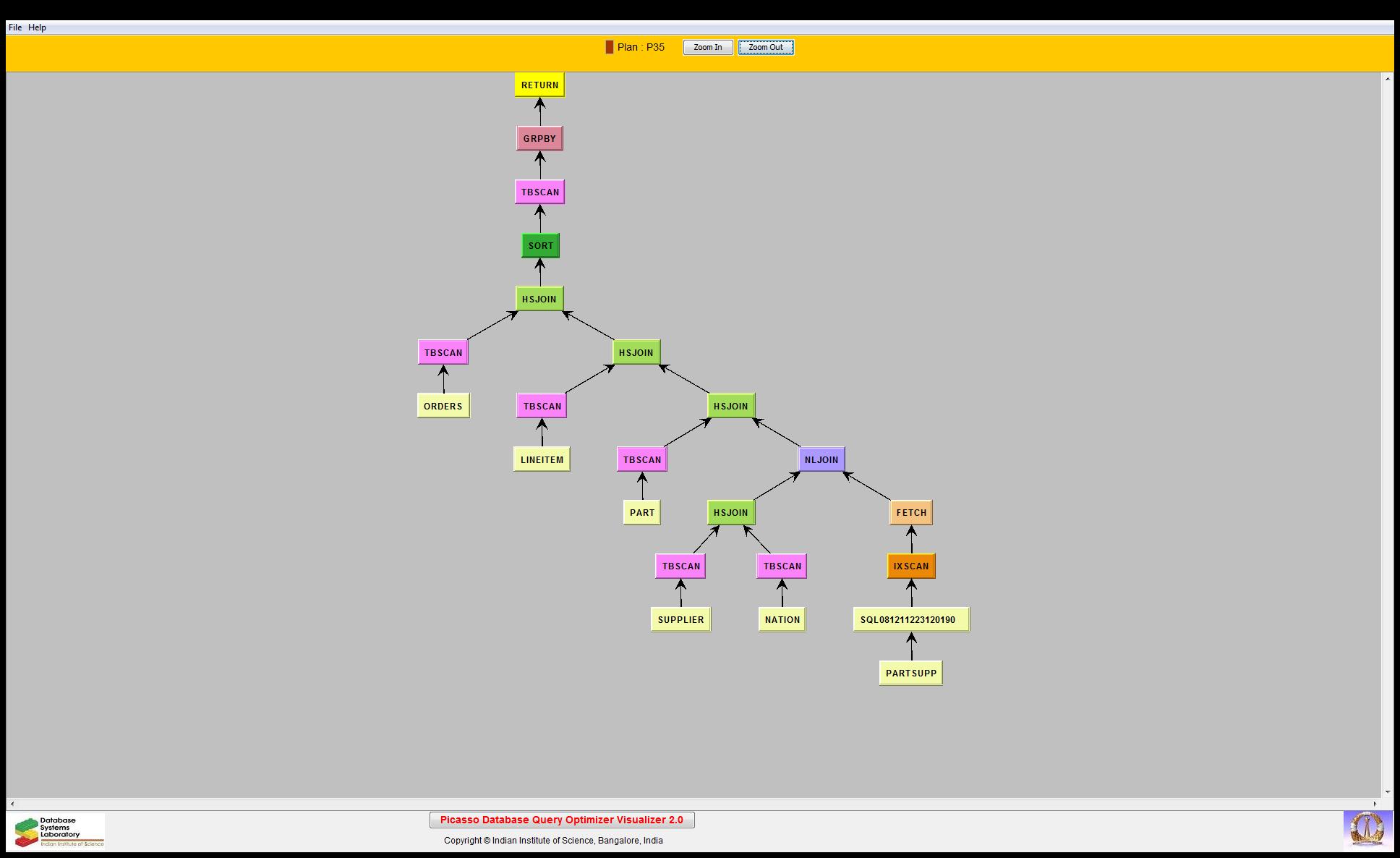Select the orange IXSCAN node
Image resolution: width=1400 pixels, height=858 pixels.
[910, 566]
